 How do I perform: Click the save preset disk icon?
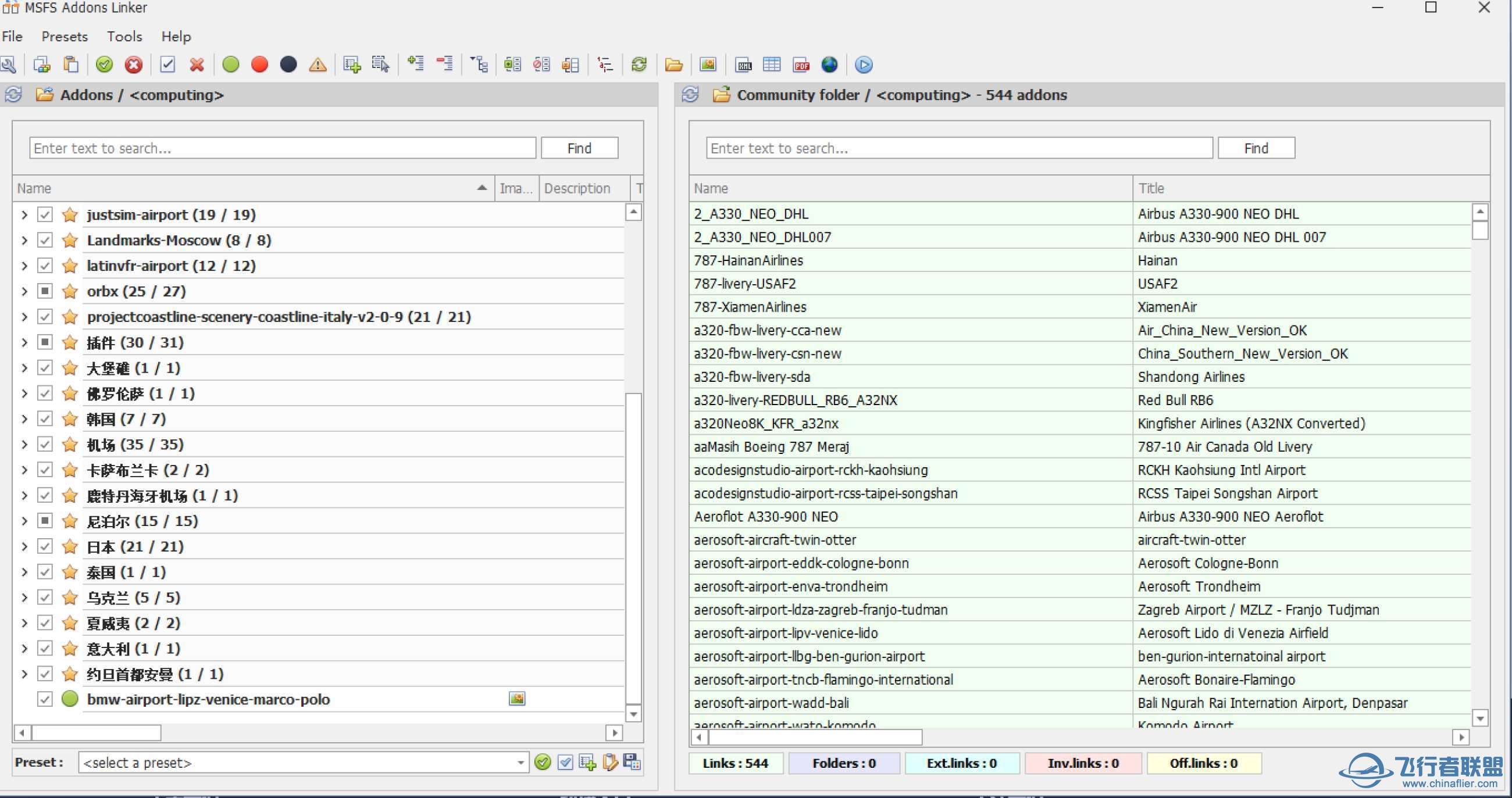[x=632, y=762]
